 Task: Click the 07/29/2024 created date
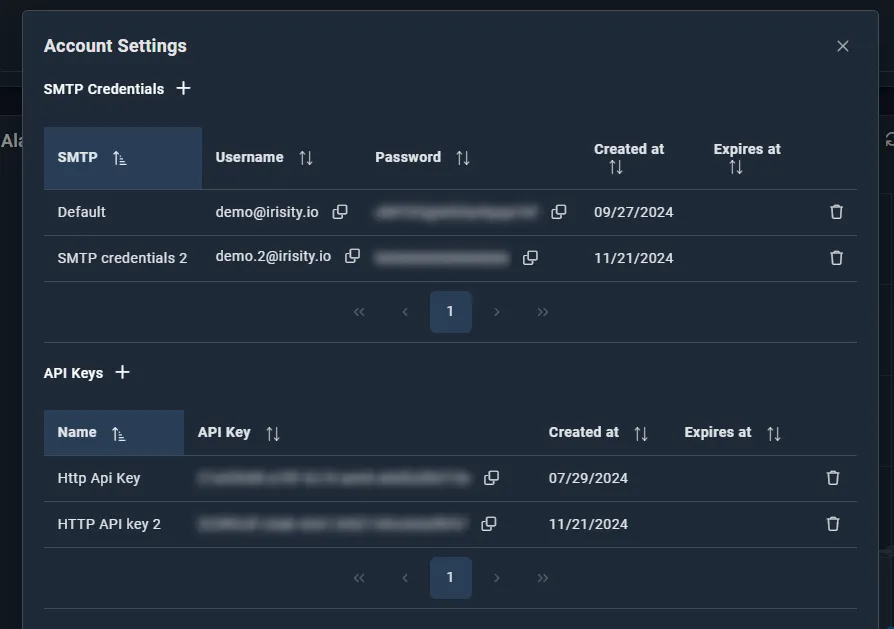(x=588, y=478)
